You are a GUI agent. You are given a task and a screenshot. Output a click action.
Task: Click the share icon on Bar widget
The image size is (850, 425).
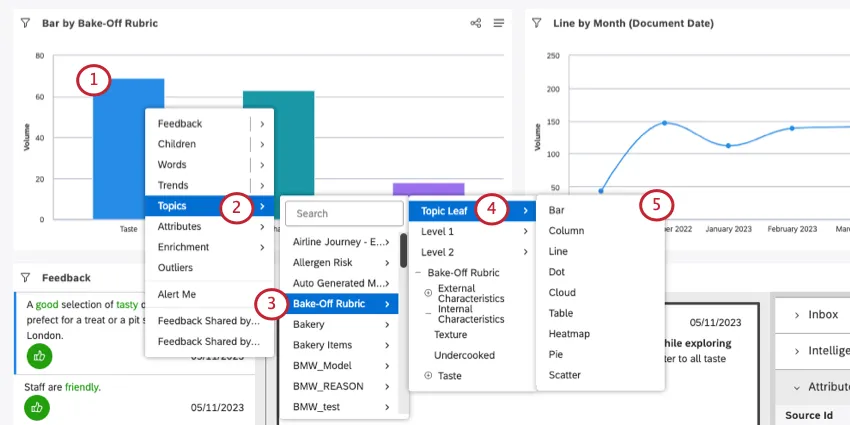(x=476, y=23)
